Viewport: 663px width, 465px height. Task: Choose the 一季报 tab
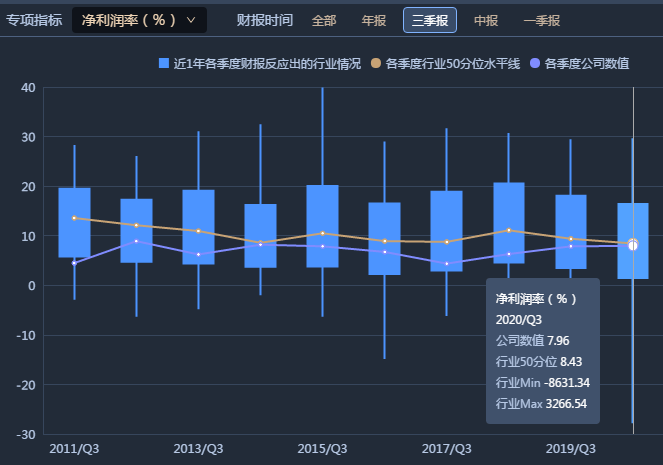click(x=541, y=20)
